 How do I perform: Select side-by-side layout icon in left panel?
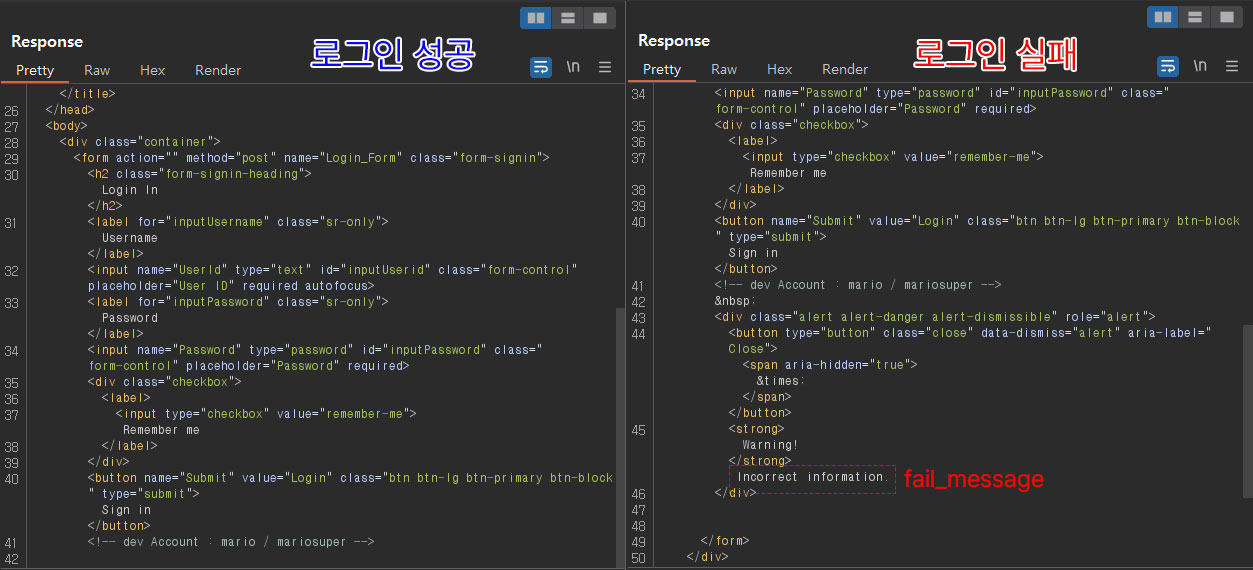(536, 18)
